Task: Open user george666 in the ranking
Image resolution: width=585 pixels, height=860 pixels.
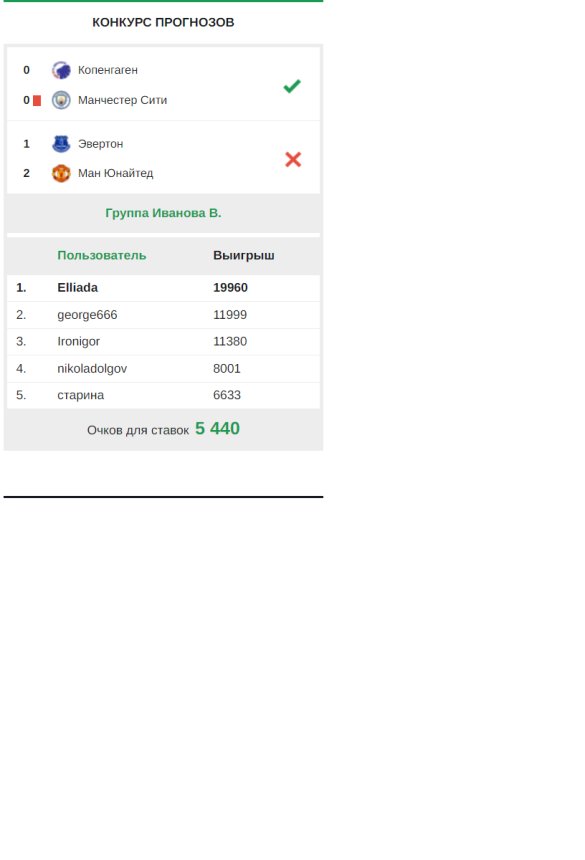Action: coord(87,315)
